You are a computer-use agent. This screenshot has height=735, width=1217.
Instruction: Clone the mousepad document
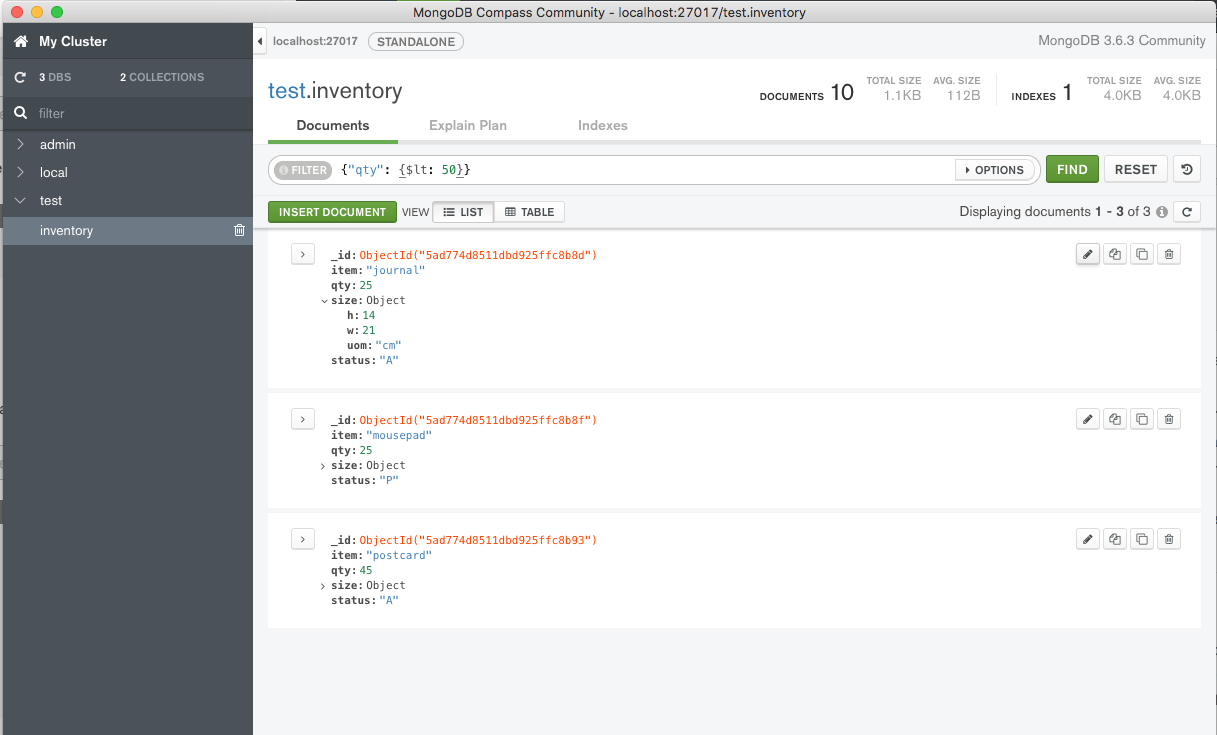[1114, 419]
